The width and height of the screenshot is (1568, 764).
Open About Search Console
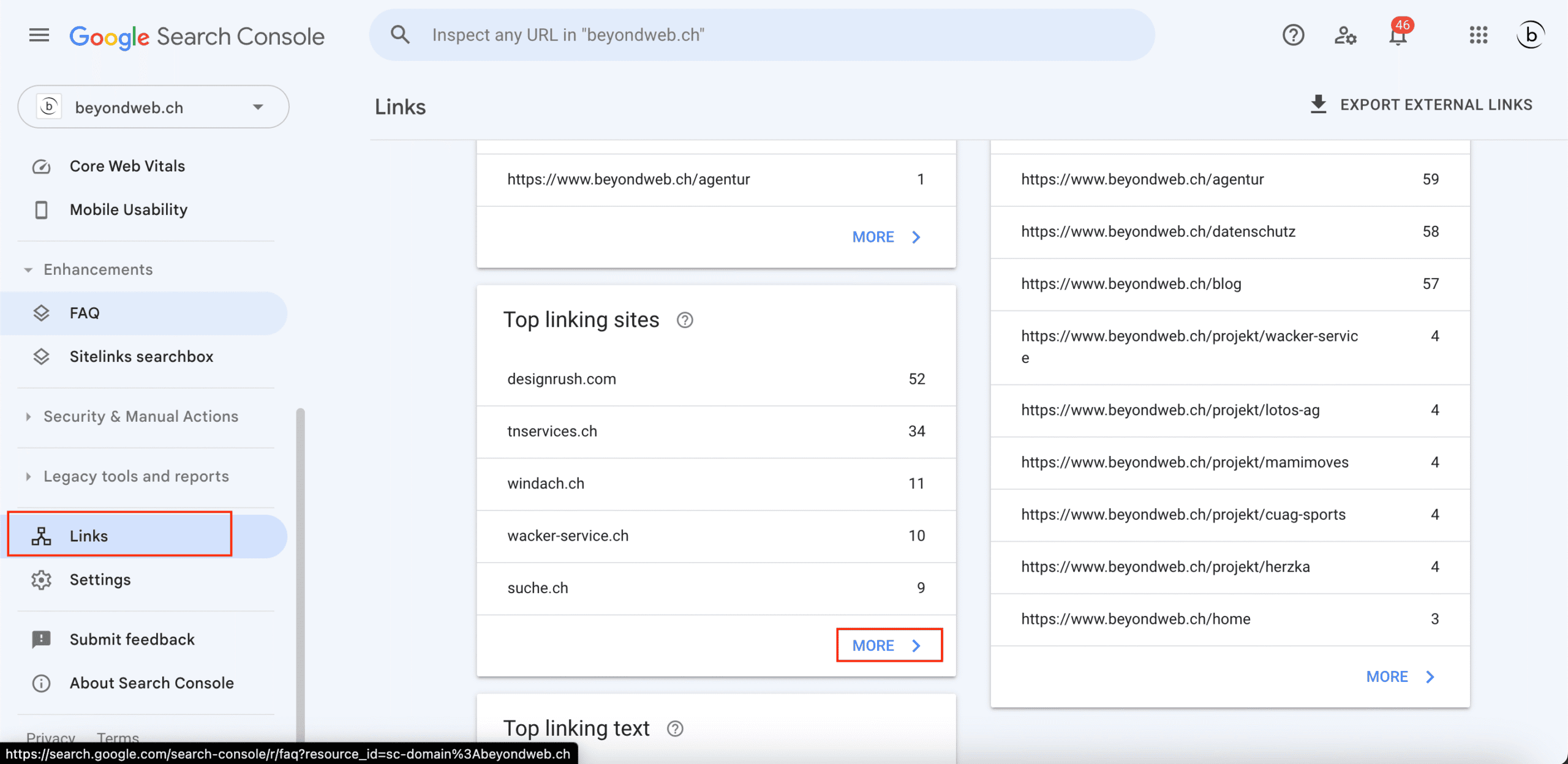click(x=152, y=683)
